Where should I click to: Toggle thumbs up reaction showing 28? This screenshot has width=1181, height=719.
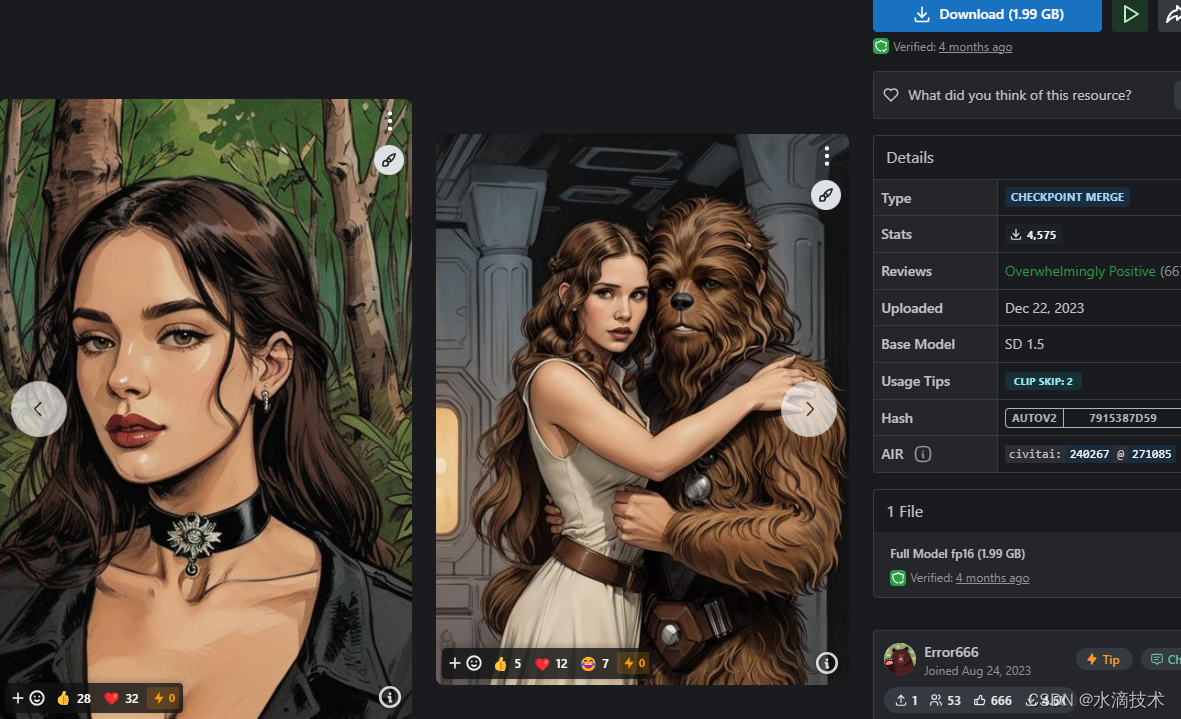click(x=73, y=698)
